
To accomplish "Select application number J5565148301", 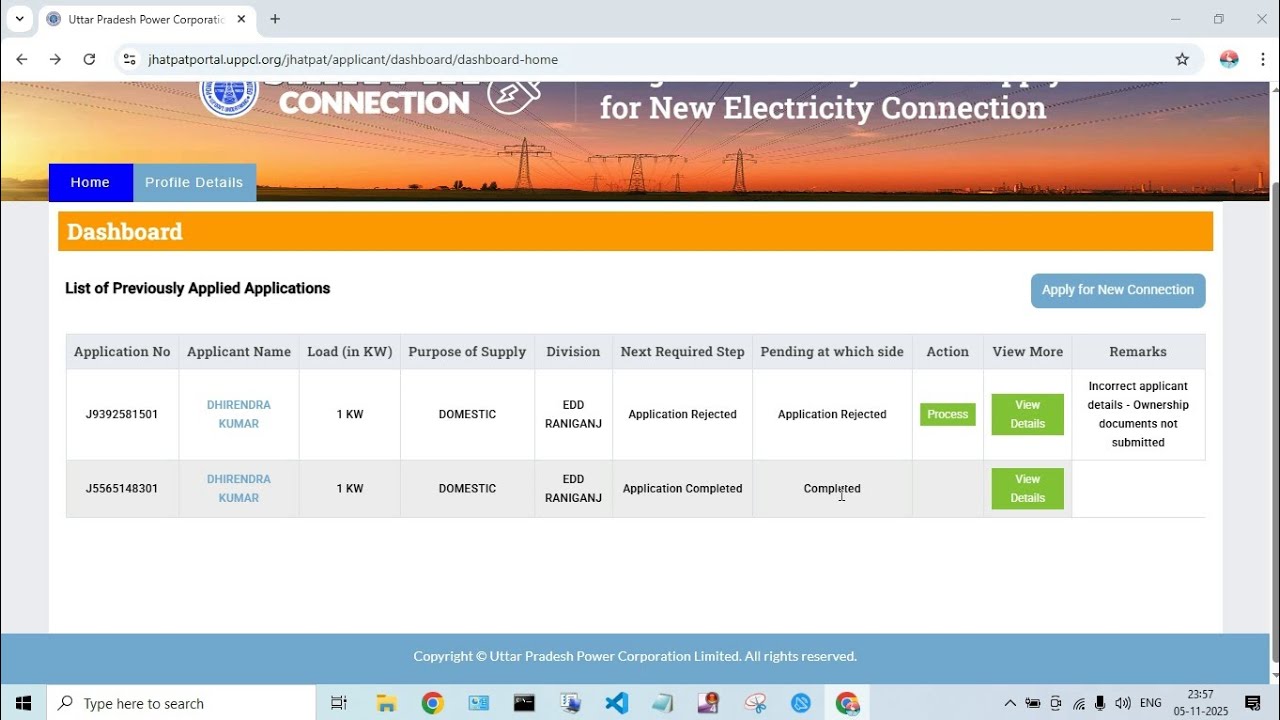I will [x=122, y=488].
